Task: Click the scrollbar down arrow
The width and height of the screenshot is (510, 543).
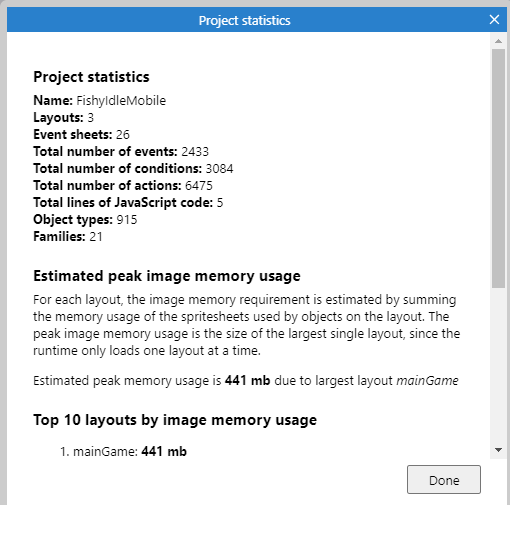Action: click(x=498, y=450)
